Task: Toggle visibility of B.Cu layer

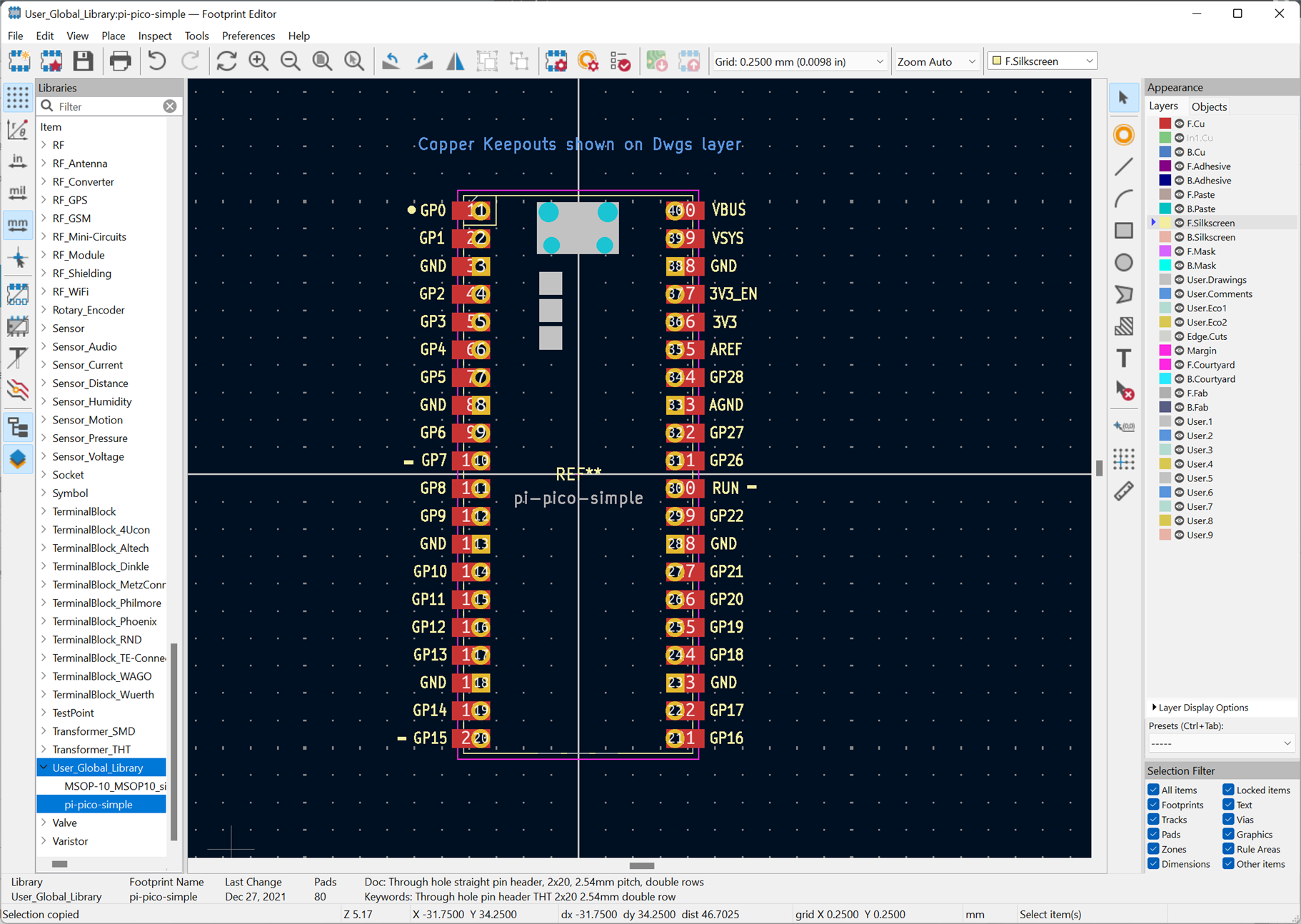Action: click(x=1180, y=152)
